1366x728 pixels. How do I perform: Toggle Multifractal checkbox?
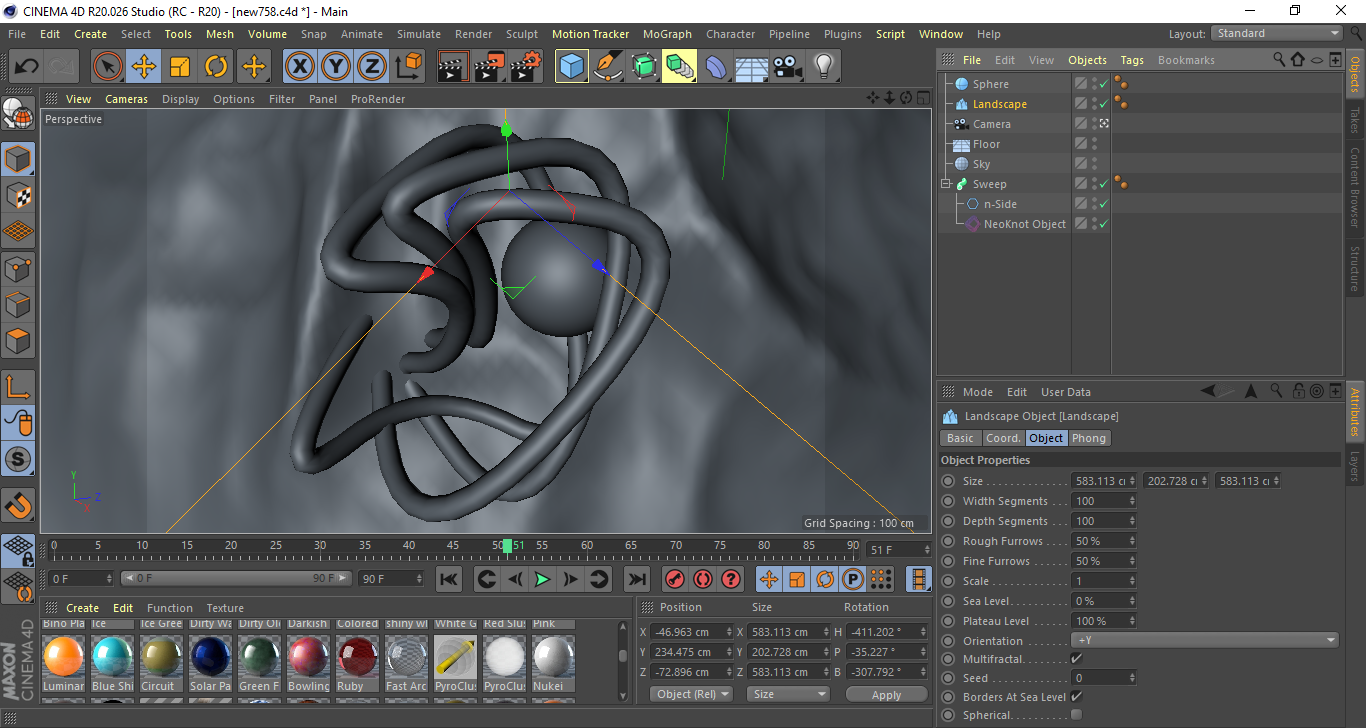click(1076, 659)
